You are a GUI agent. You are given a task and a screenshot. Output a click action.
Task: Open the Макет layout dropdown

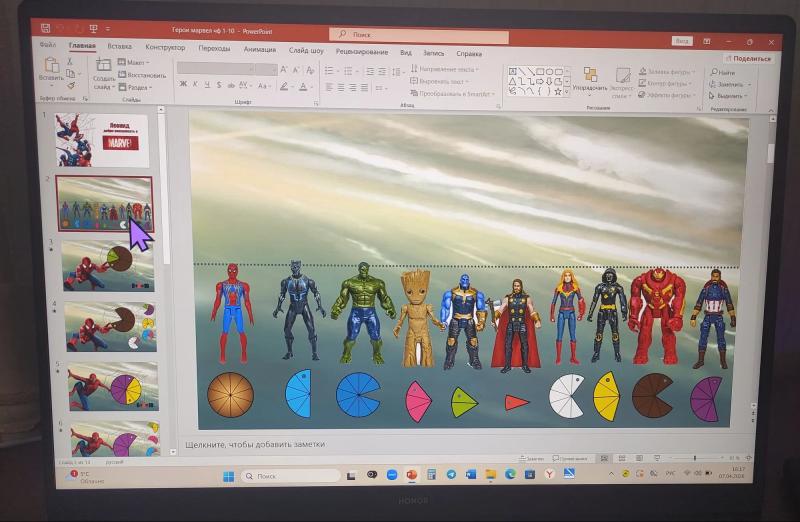[x=134, y=62]
